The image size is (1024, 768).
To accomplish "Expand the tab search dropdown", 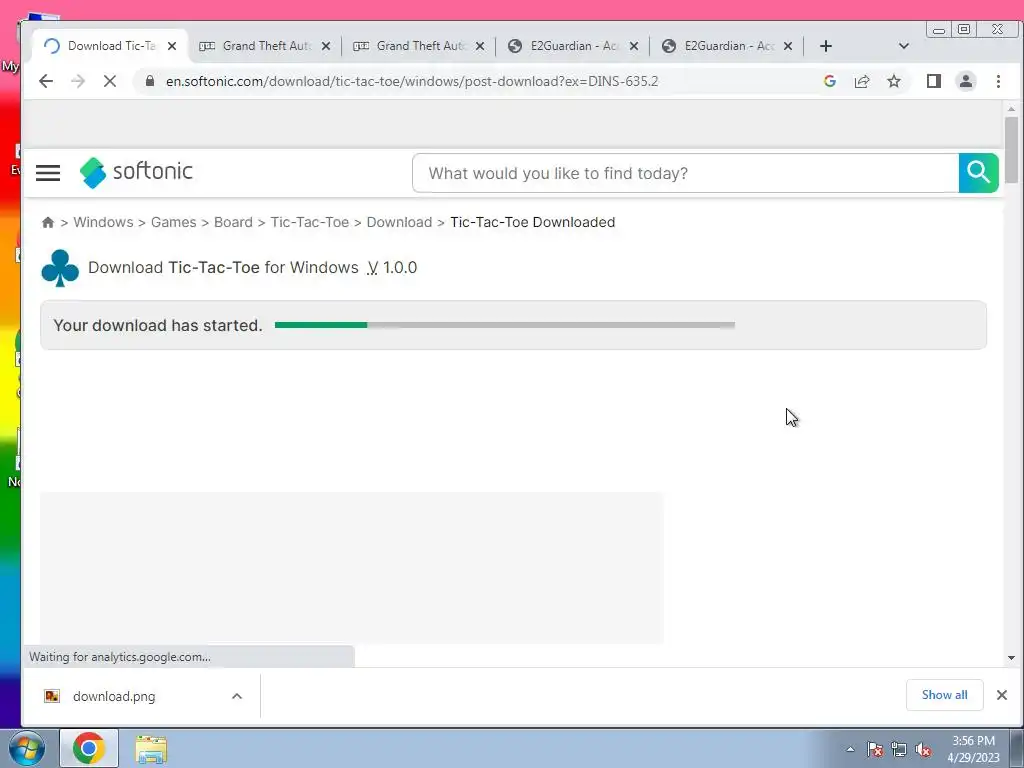I will point(904,46).
